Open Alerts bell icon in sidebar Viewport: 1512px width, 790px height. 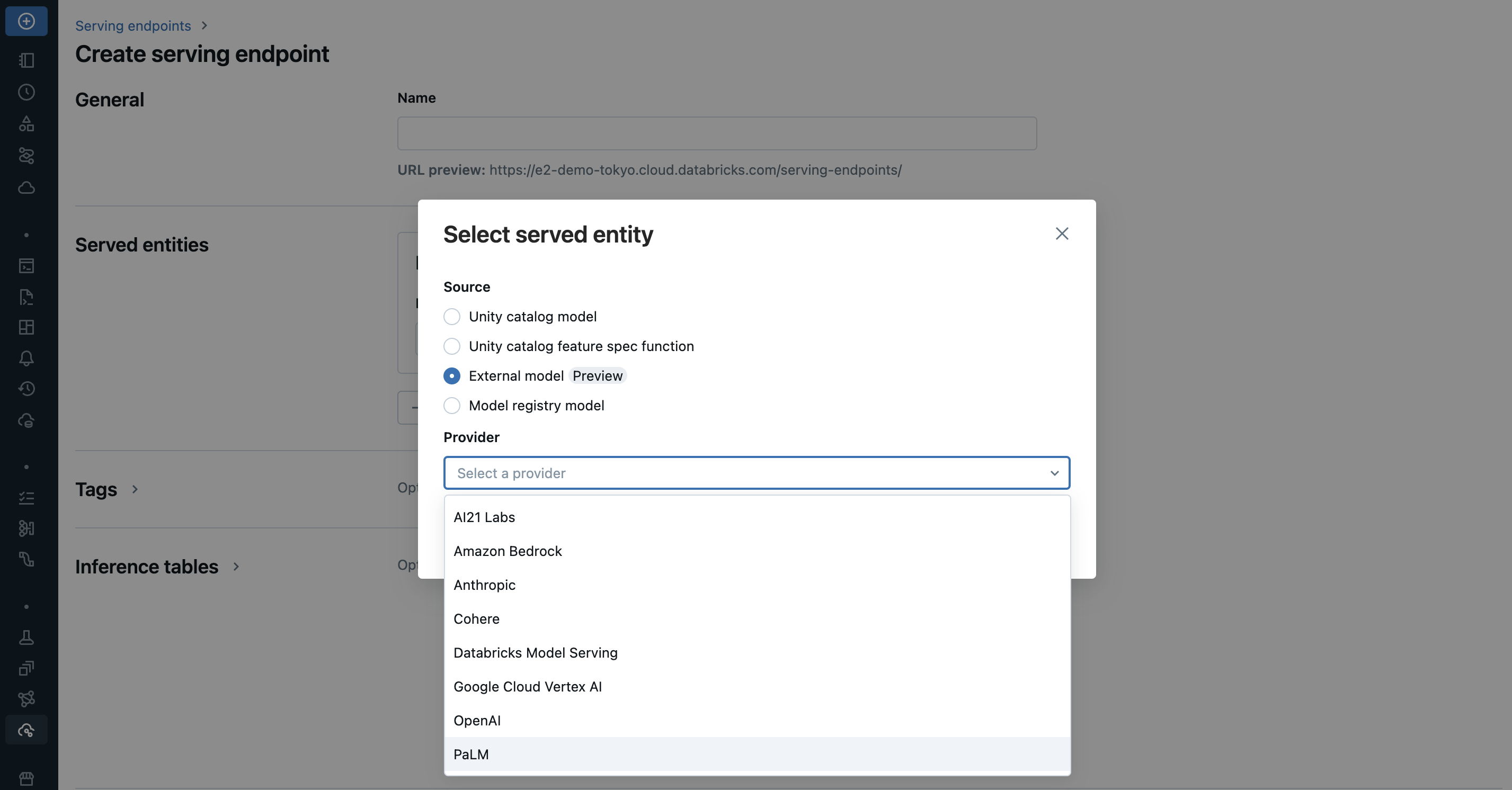[26, 358]
